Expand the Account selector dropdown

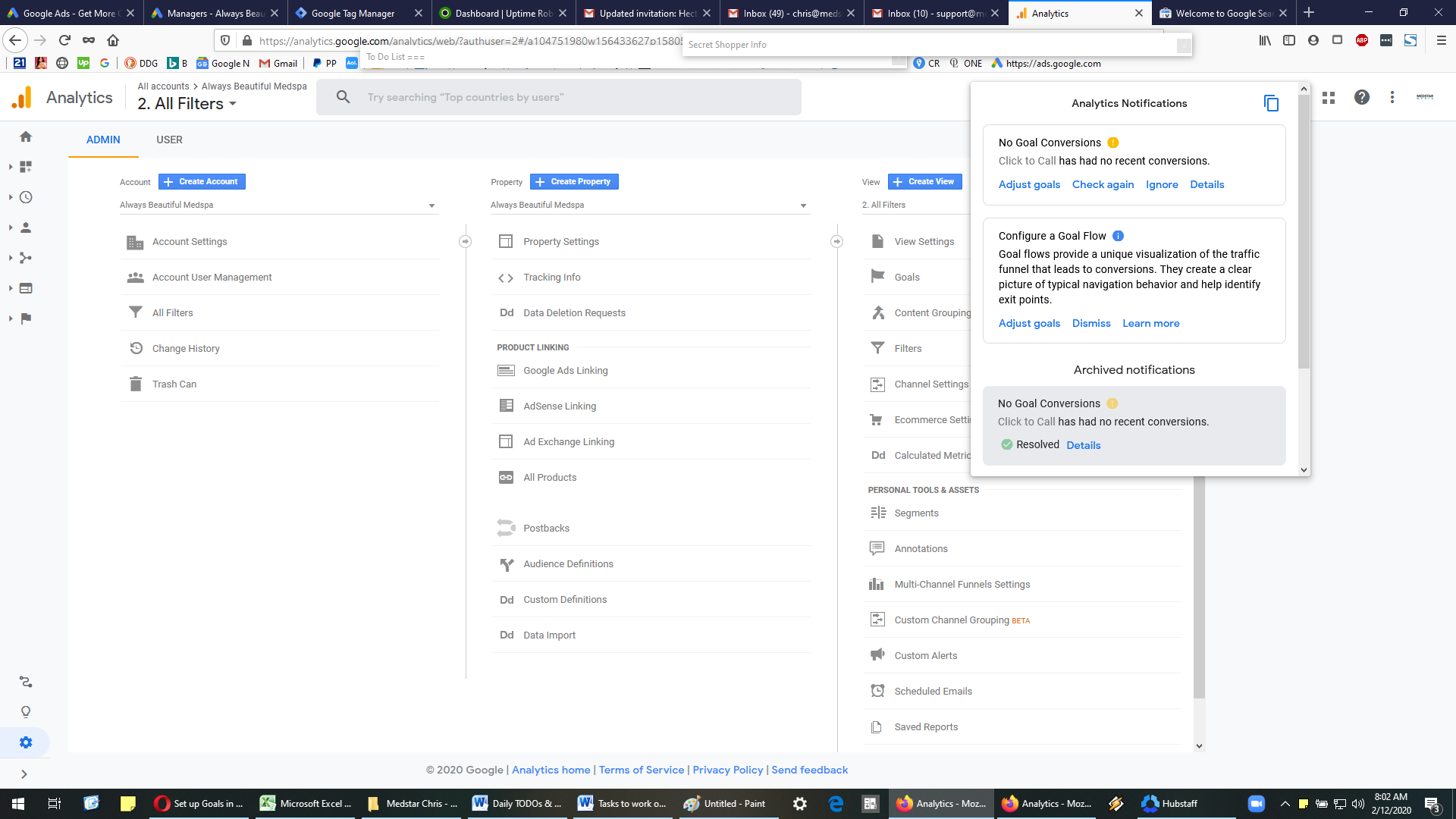(278, 206)
